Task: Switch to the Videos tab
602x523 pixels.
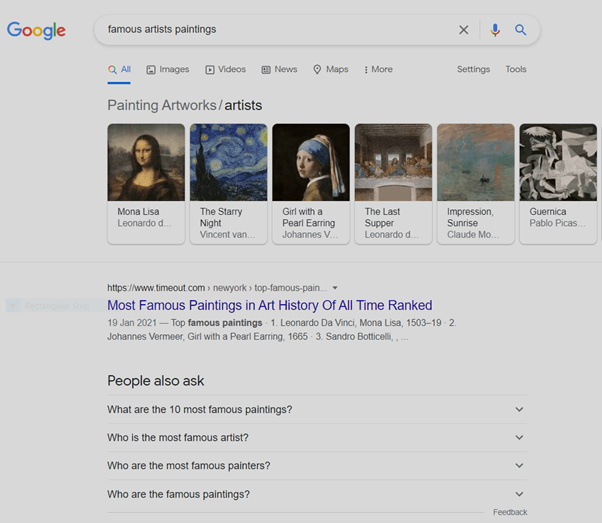Action: [225, 70]
